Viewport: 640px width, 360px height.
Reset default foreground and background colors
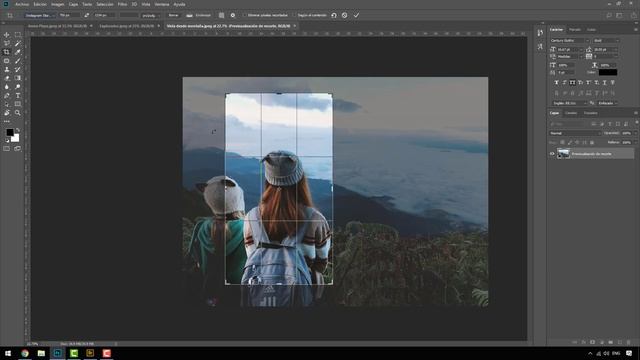pyautogui.click(x=7, y=140)
